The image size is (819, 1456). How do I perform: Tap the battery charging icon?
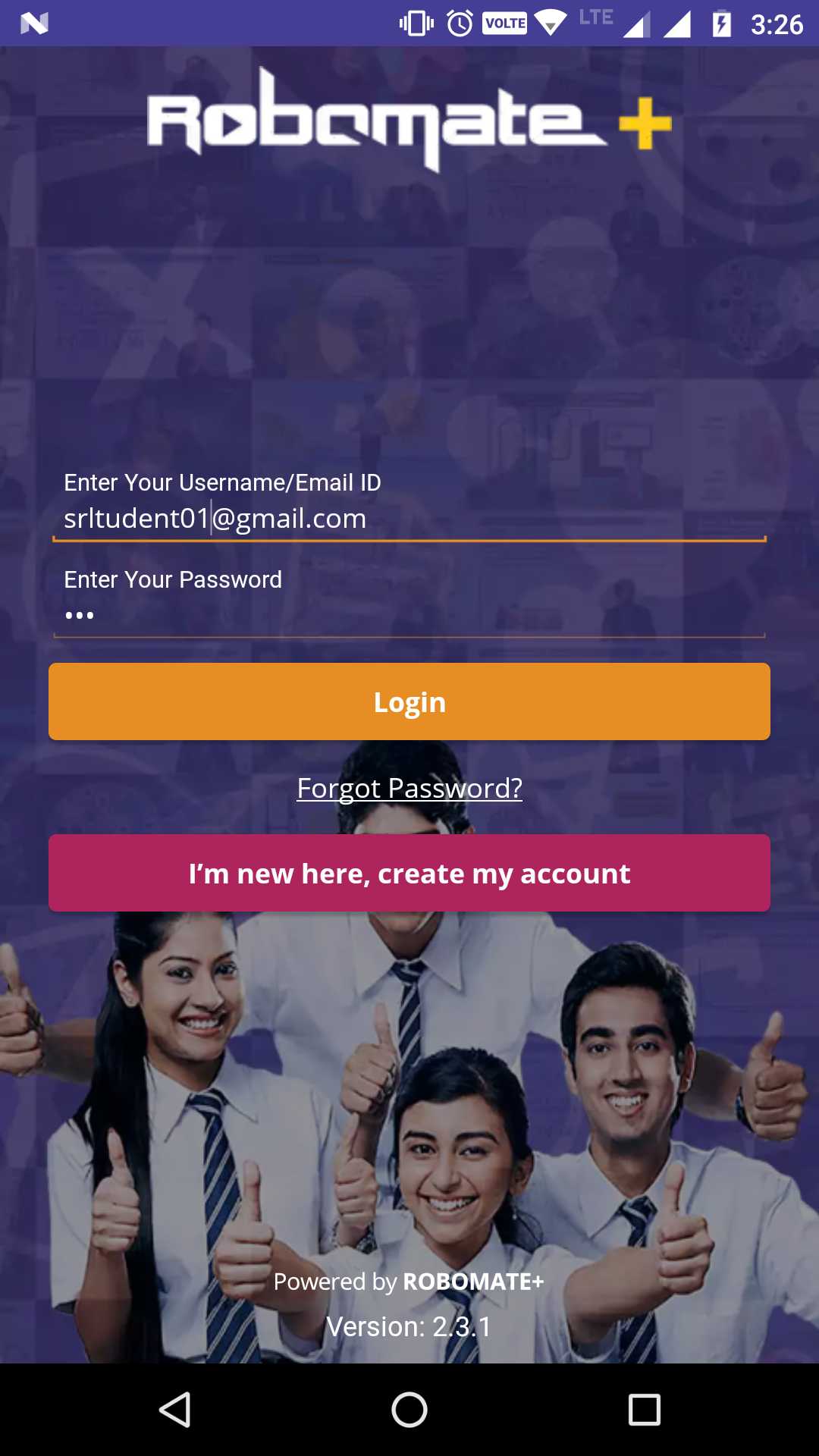point(721,24)
